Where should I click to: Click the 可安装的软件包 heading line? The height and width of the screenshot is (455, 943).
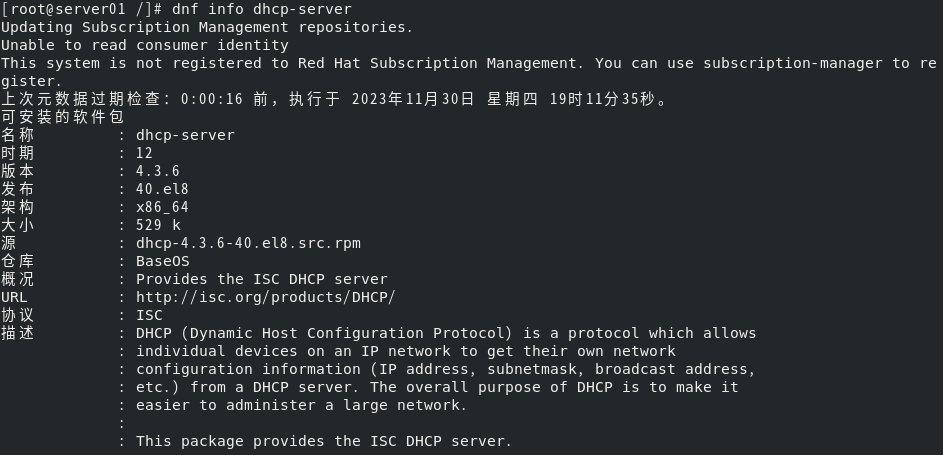50,117
